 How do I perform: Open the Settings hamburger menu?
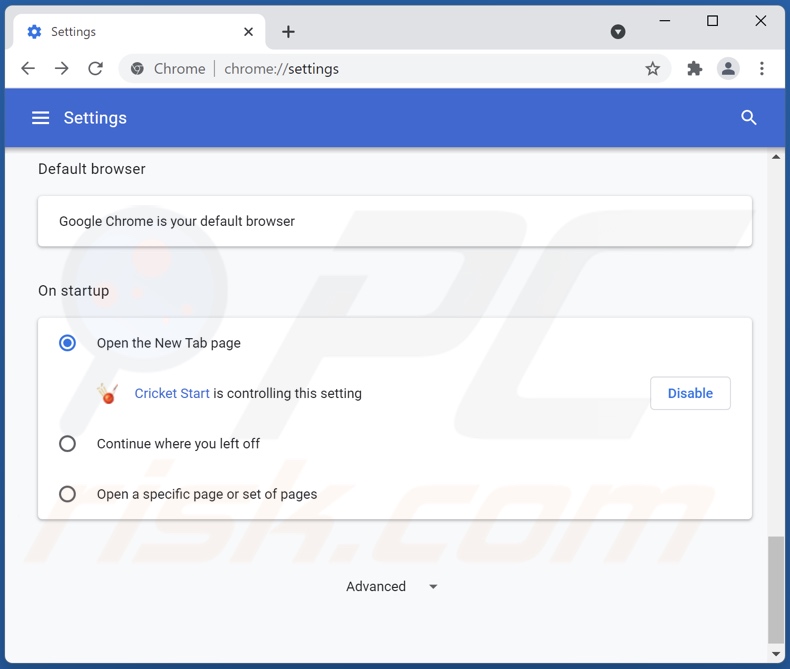pyautogui.click(x=40, y=118)
